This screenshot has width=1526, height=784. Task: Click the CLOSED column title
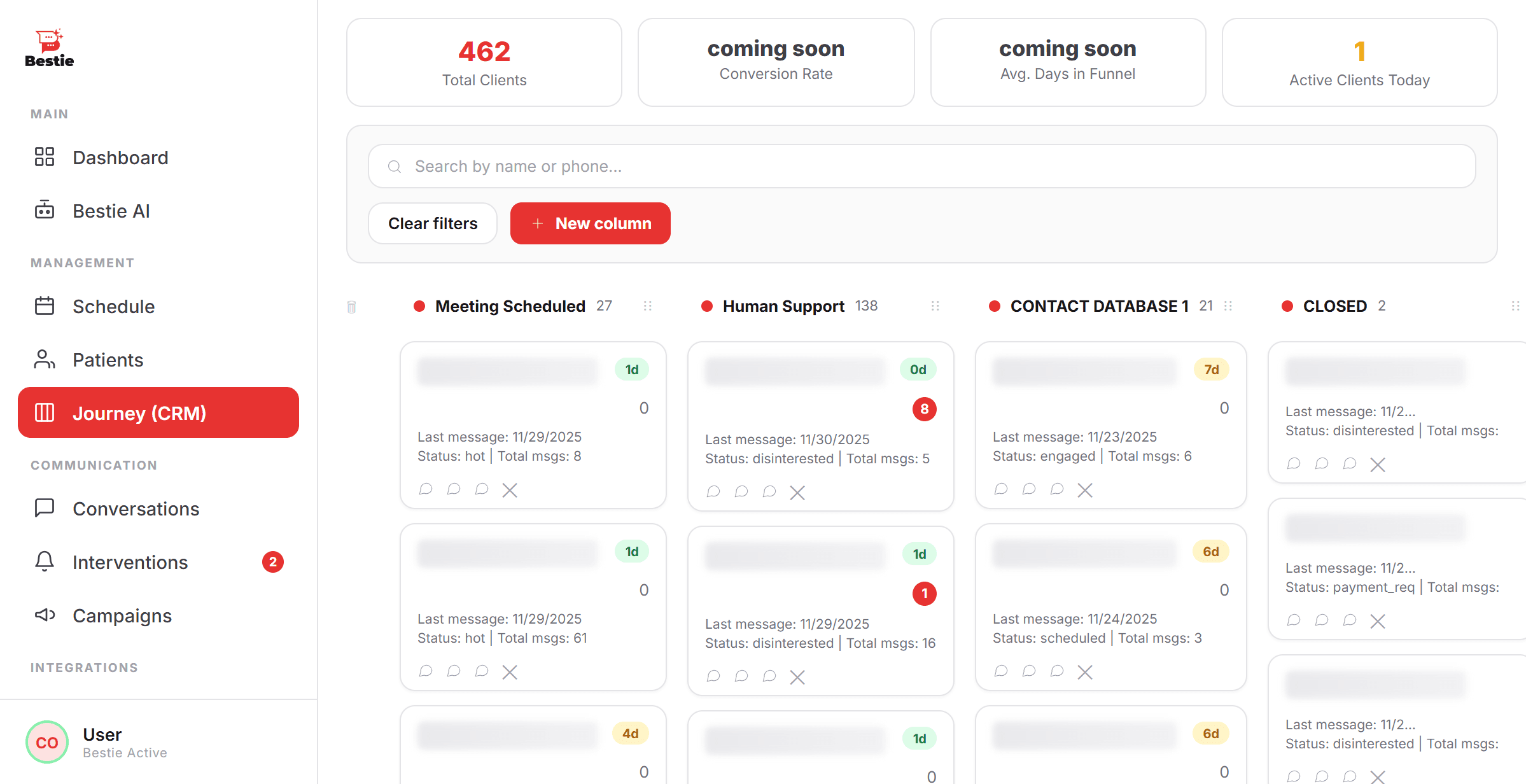tap(1335, 306)
